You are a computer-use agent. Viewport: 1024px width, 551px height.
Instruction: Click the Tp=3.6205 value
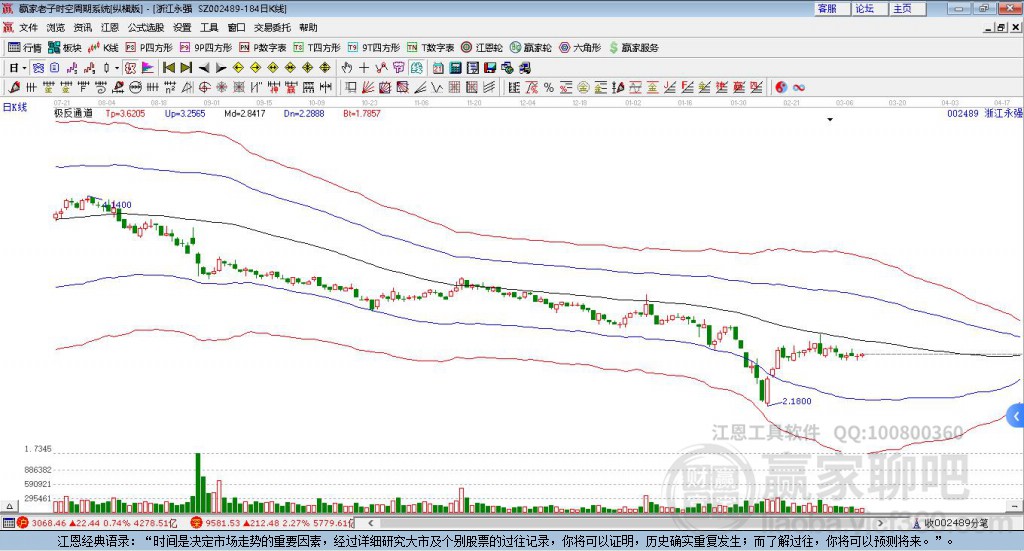tap(125, 114)
